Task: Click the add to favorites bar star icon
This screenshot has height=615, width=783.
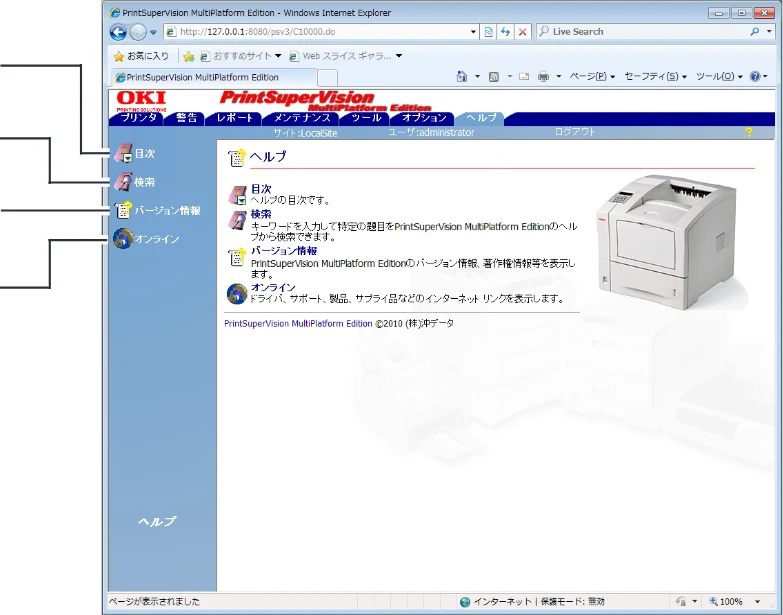Action: [x=188, y=56]
